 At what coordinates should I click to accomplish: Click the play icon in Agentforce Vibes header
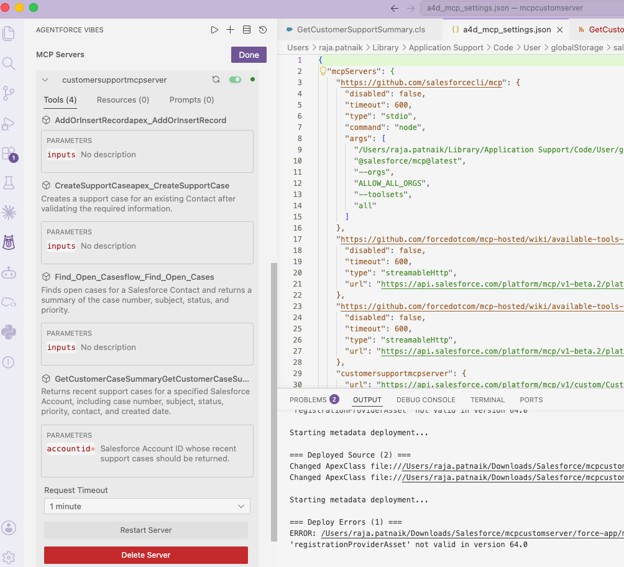pyautogui.click(x=214, y=30)
